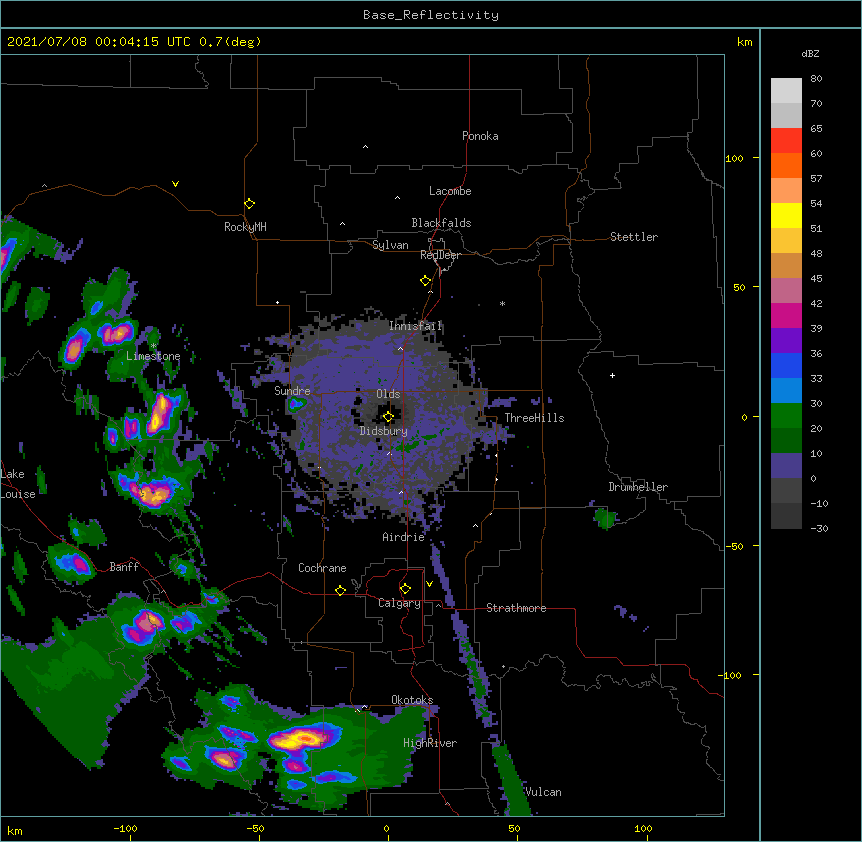Click the light gray 80 dBZ legend swatch
The height and width of the screenshot is (842, 862).
tap(786, 91)
